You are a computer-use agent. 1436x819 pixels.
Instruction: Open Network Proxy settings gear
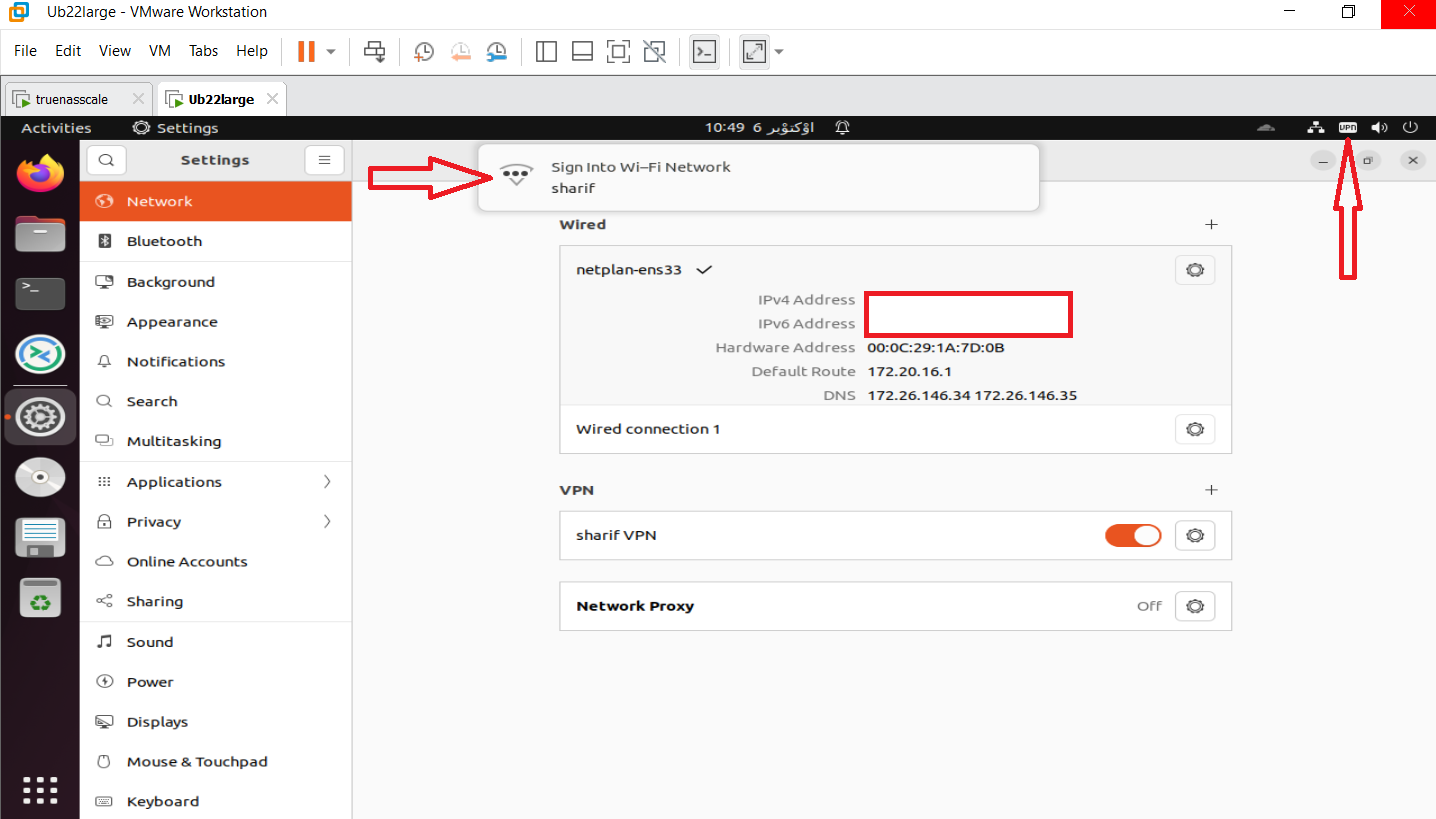point(1194,606)
